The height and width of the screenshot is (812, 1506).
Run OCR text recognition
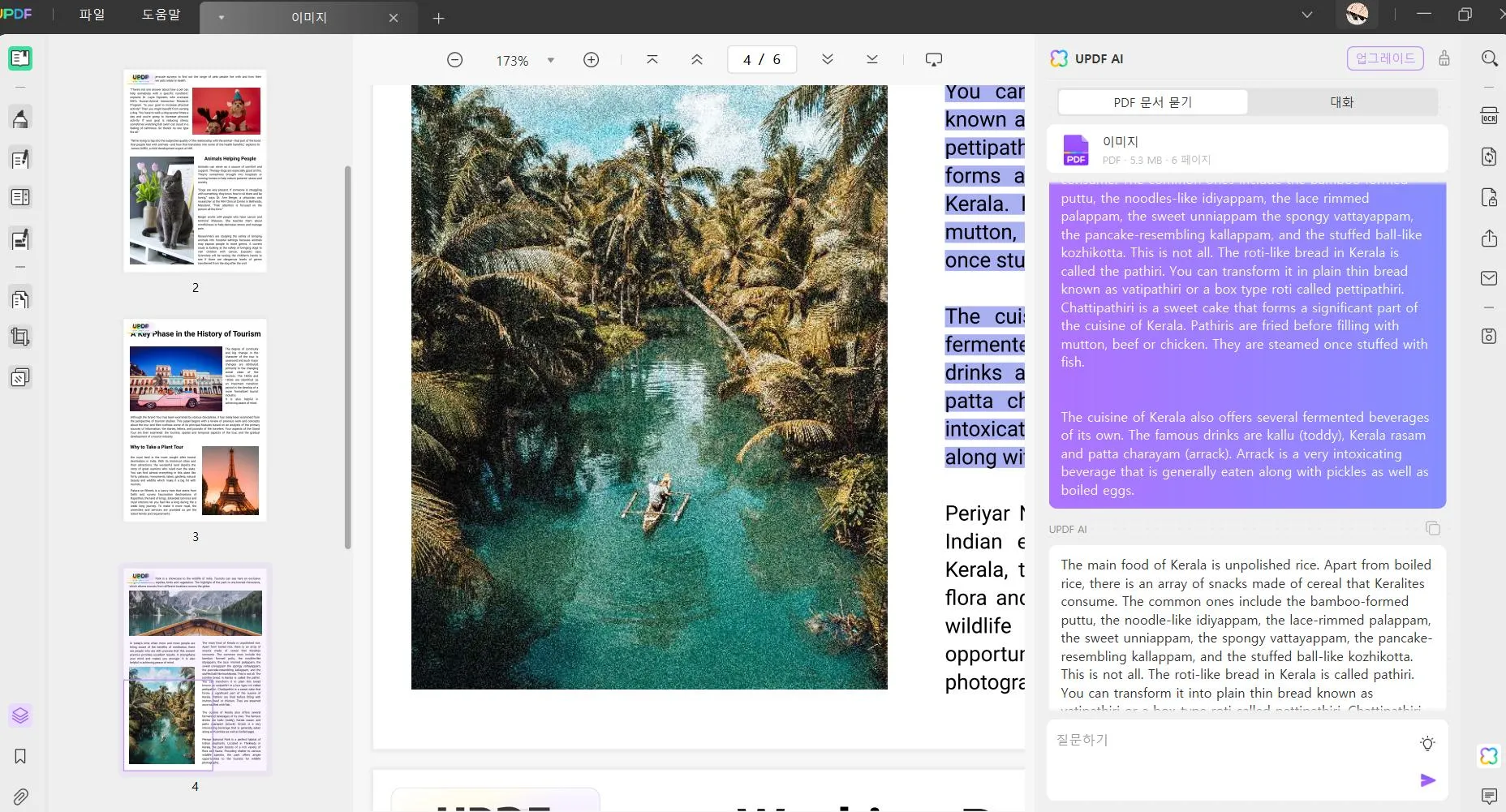pyautogui.click(x=1489, y=115)
